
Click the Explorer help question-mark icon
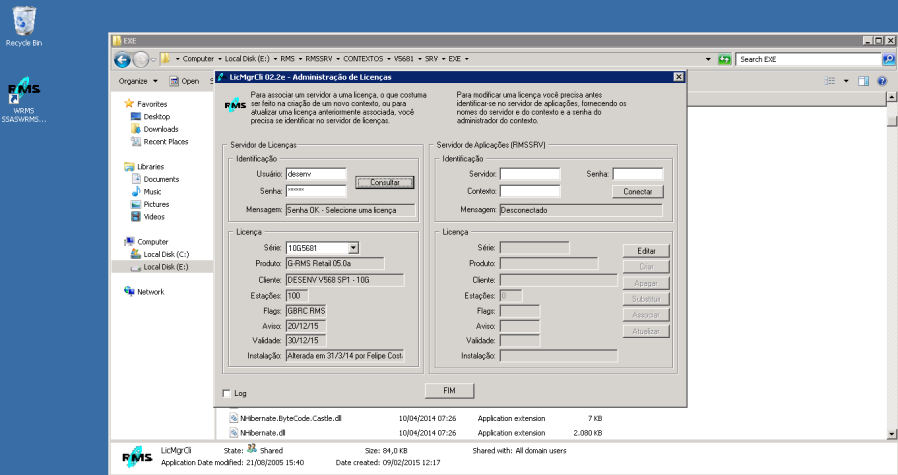point(882,81)
